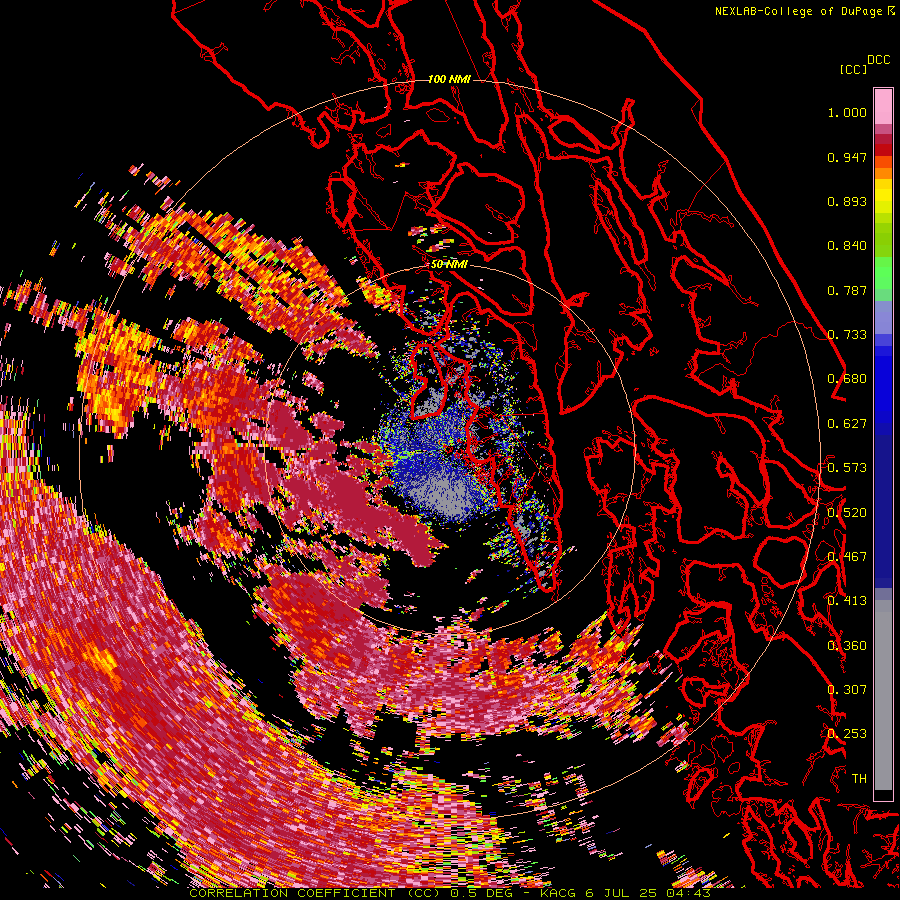900x900 pixels.
Task: Pick the pink swatch of the color scale
Action: point(883,106)
